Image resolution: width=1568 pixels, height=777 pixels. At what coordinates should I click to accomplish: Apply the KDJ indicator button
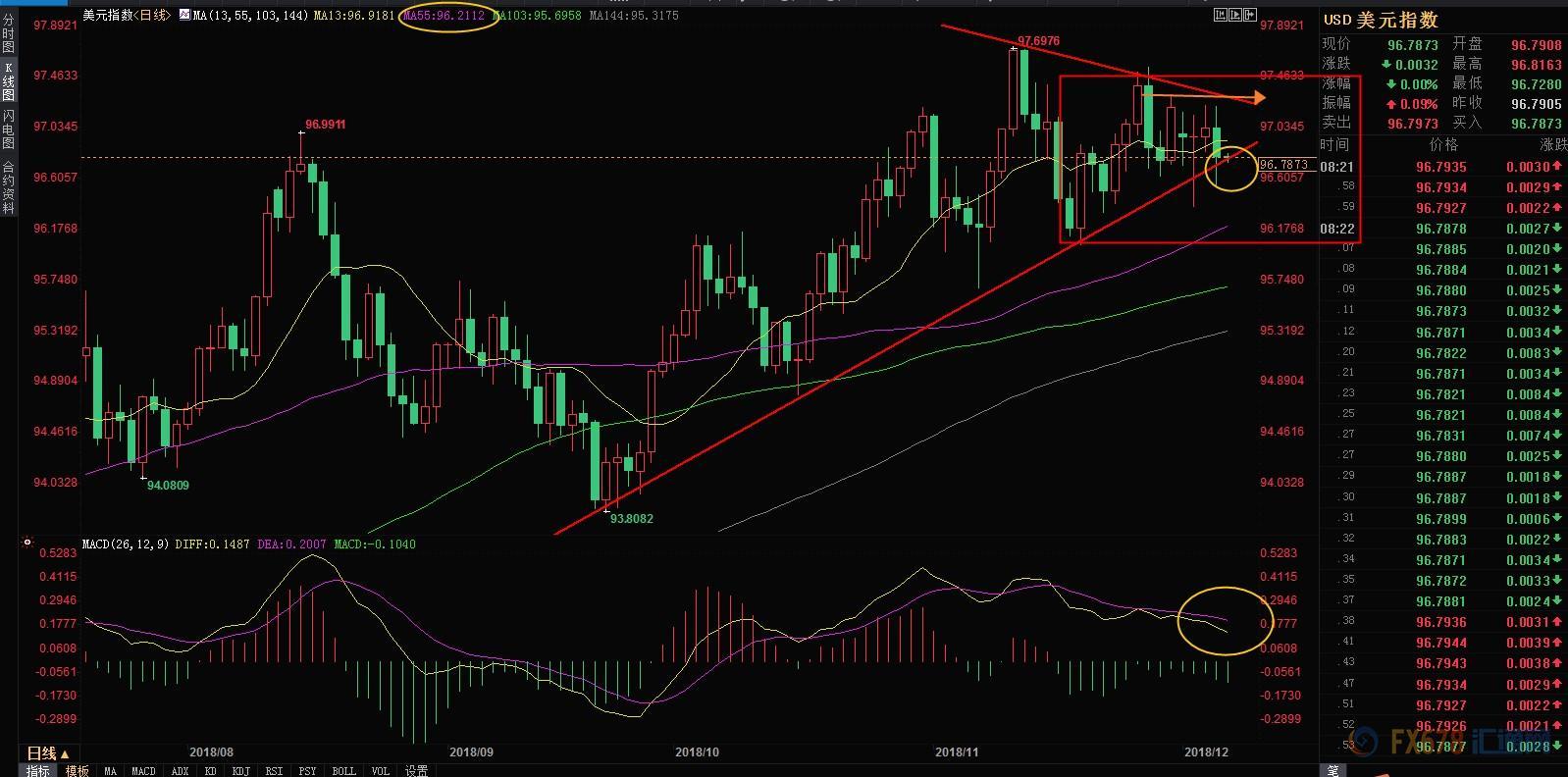click(240, 770)
